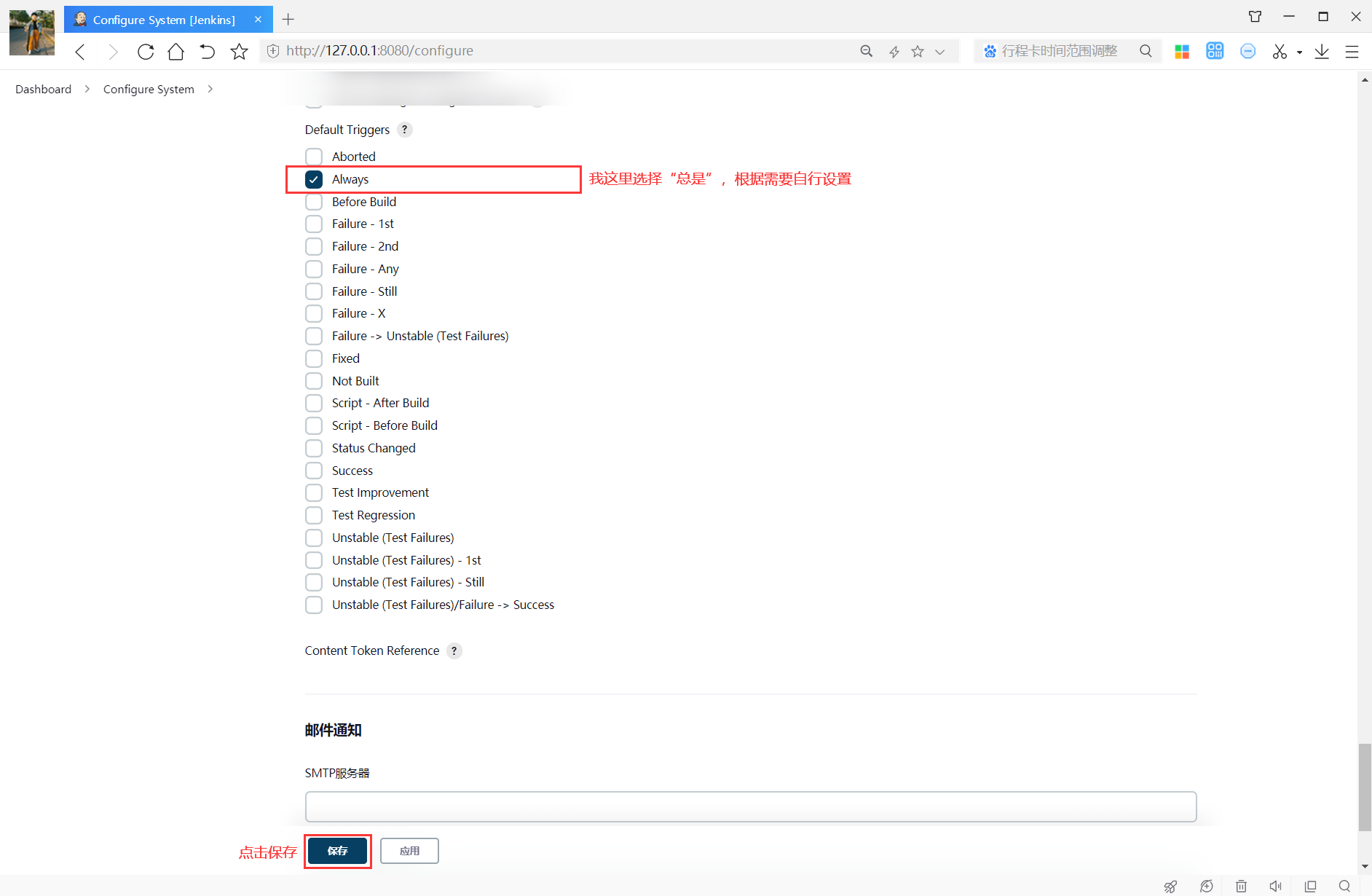Click the lightning speed mode icon
This screenshot has width=1372, height=896.
click(894, 51)
